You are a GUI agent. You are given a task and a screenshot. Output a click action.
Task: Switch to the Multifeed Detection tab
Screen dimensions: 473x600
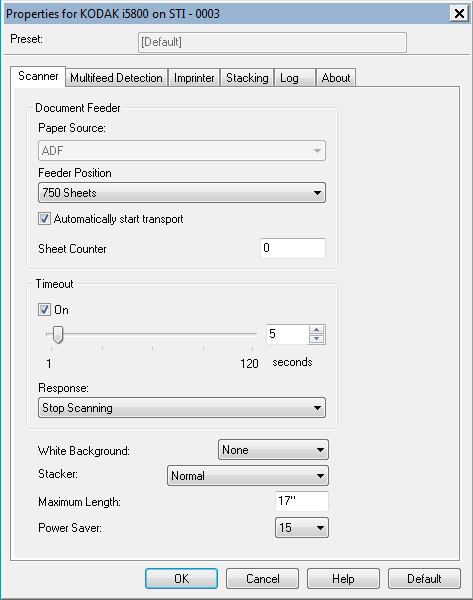click(116, 78)
